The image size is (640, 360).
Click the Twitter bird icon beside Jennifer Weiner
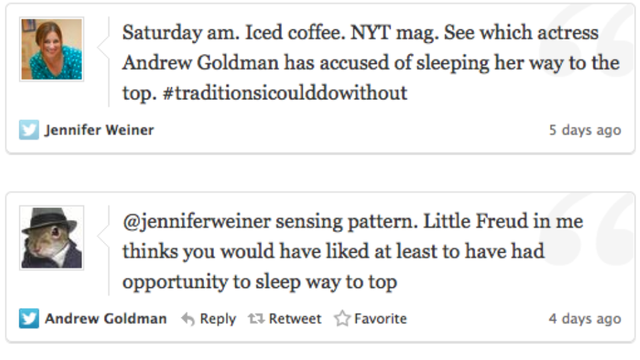[29, 130]
